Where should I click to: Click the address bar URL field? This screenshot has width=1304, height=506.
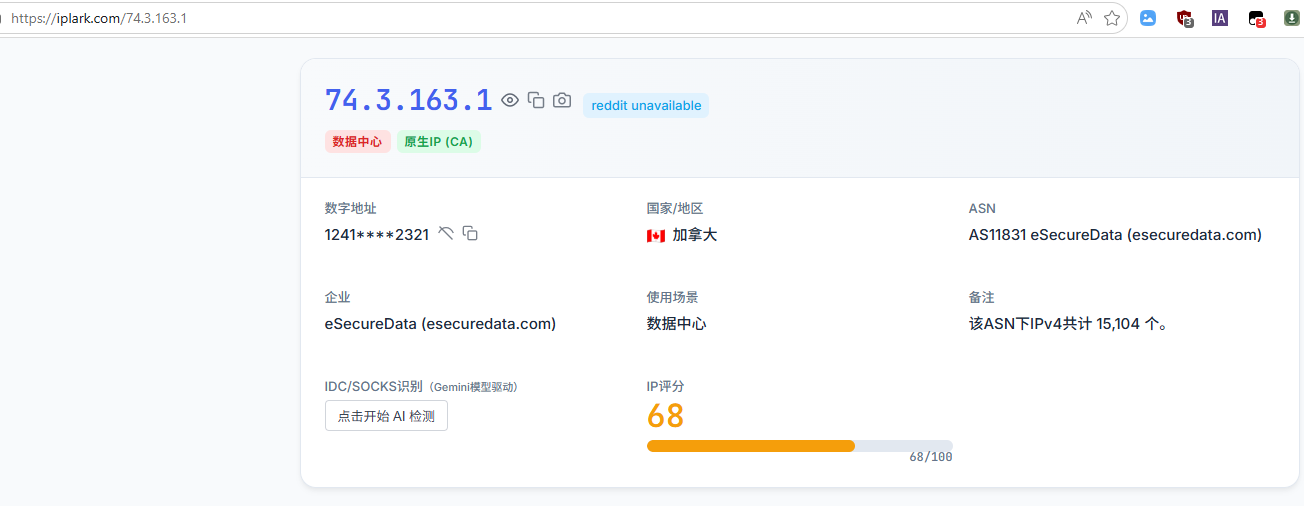[500, 18]
